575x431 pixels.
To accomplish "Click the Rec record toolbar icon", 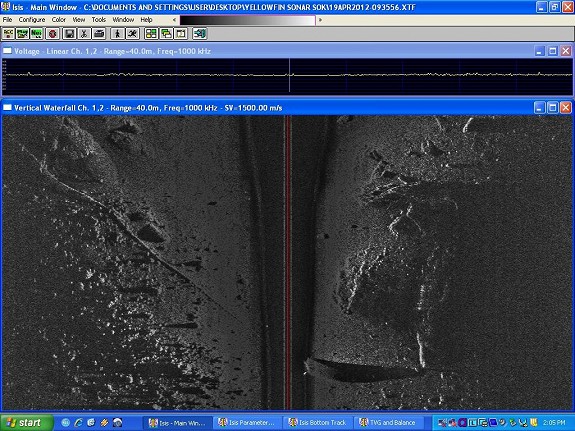I will coord(8,34).
